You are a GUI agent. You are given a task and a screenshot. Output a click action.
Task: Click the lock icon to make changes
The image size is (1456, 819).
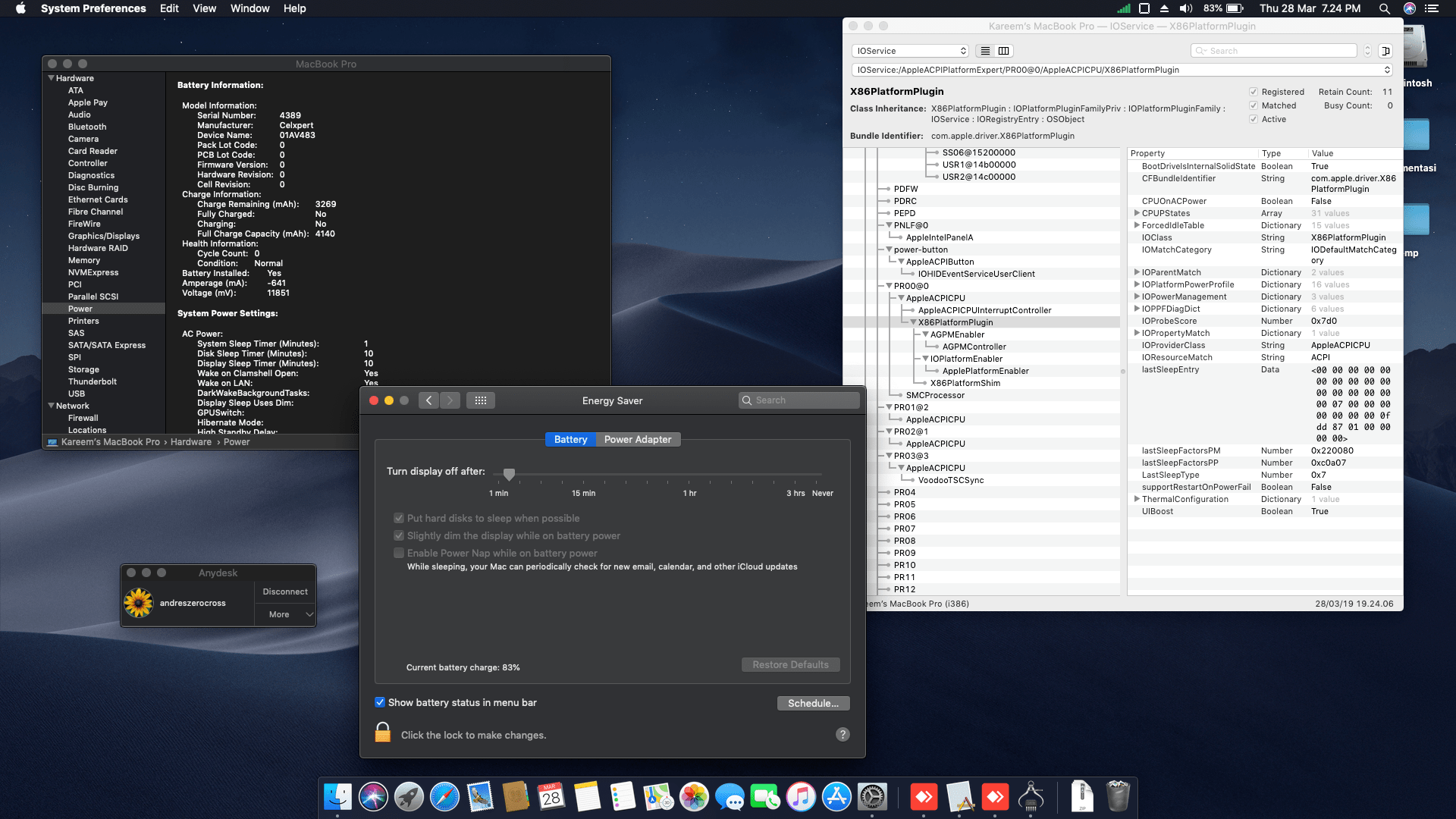point(383,733)
